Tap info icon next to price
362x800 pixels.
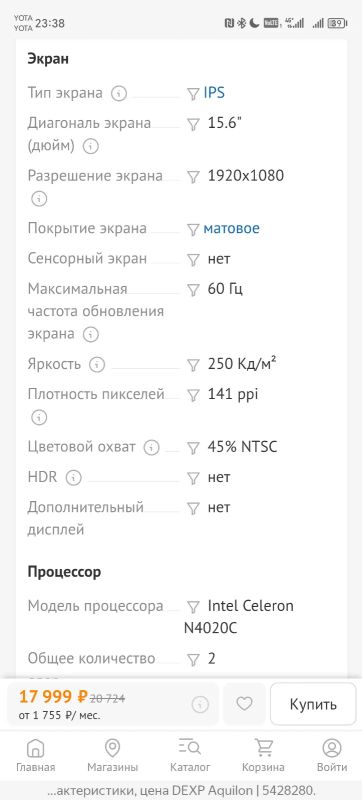click(x=200, y=705)
